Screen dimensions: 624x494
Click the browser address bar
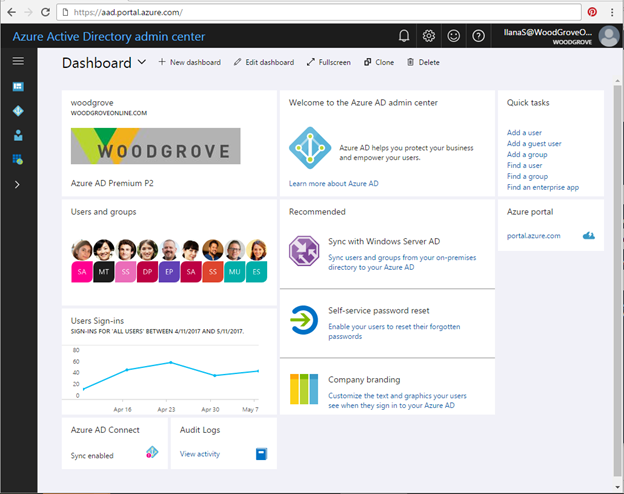coord(300,11)
